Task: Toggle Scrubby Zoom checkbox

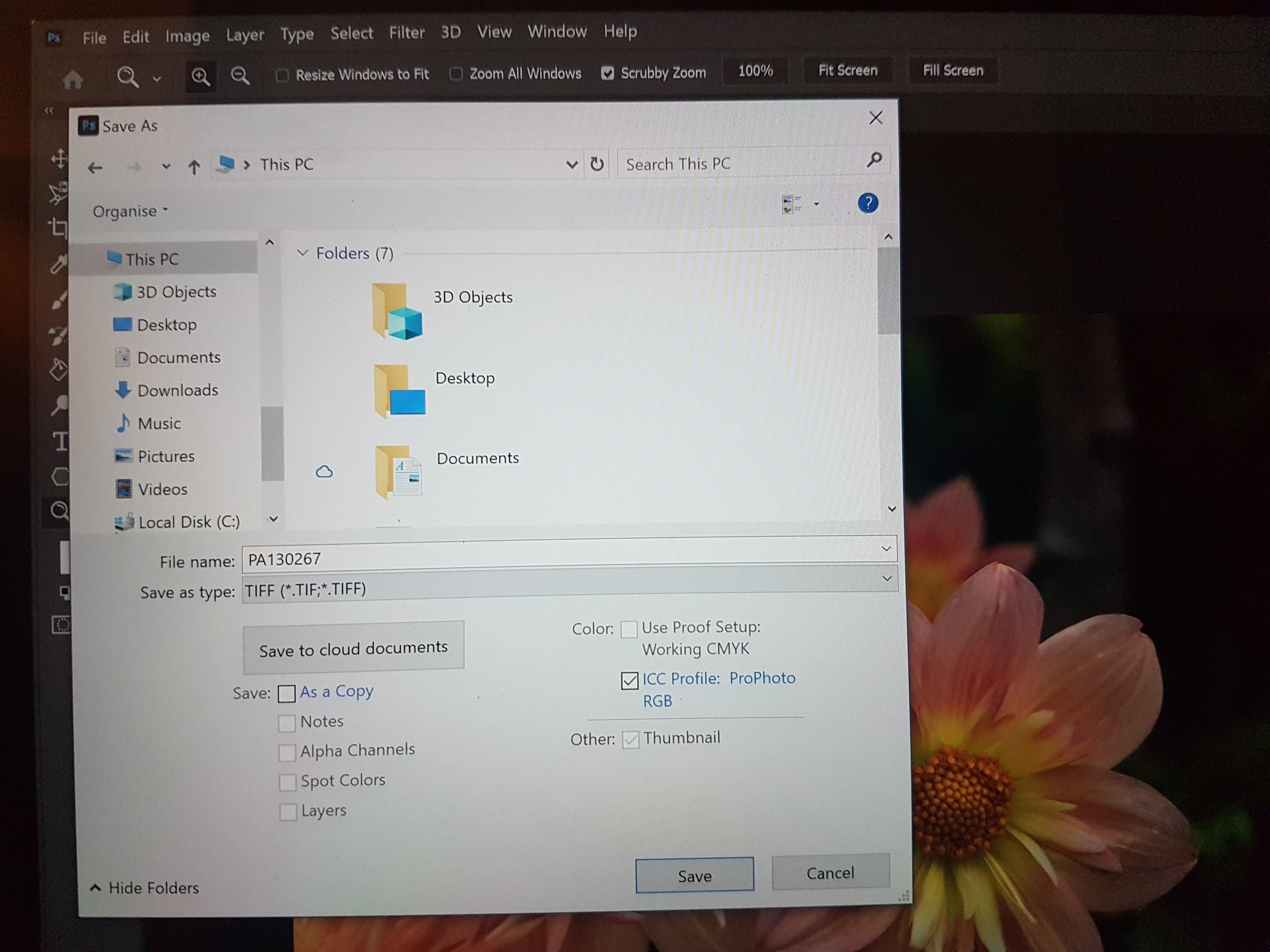Action: pos(608,73)
